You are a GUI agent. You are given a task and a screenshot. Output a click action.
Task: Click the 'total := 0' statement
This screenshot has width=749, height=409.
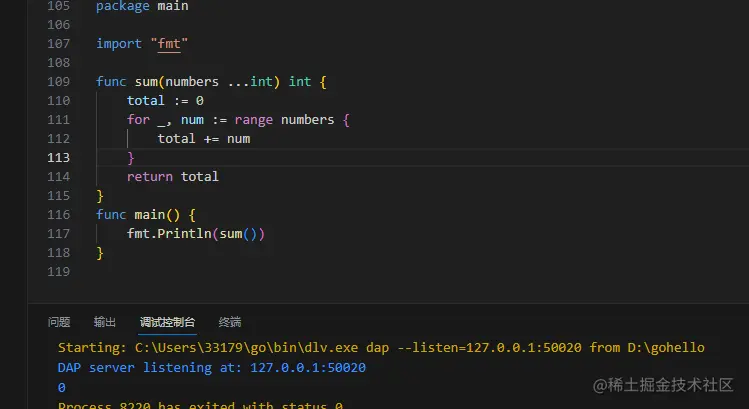point(165,101)
